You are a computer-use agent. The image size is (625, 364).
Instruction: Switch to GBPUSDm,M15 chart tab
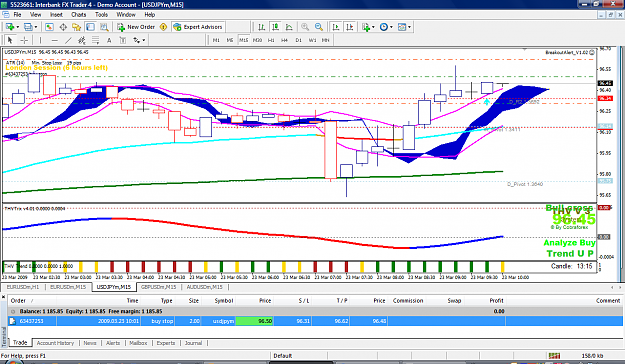(x=158, y=287)
